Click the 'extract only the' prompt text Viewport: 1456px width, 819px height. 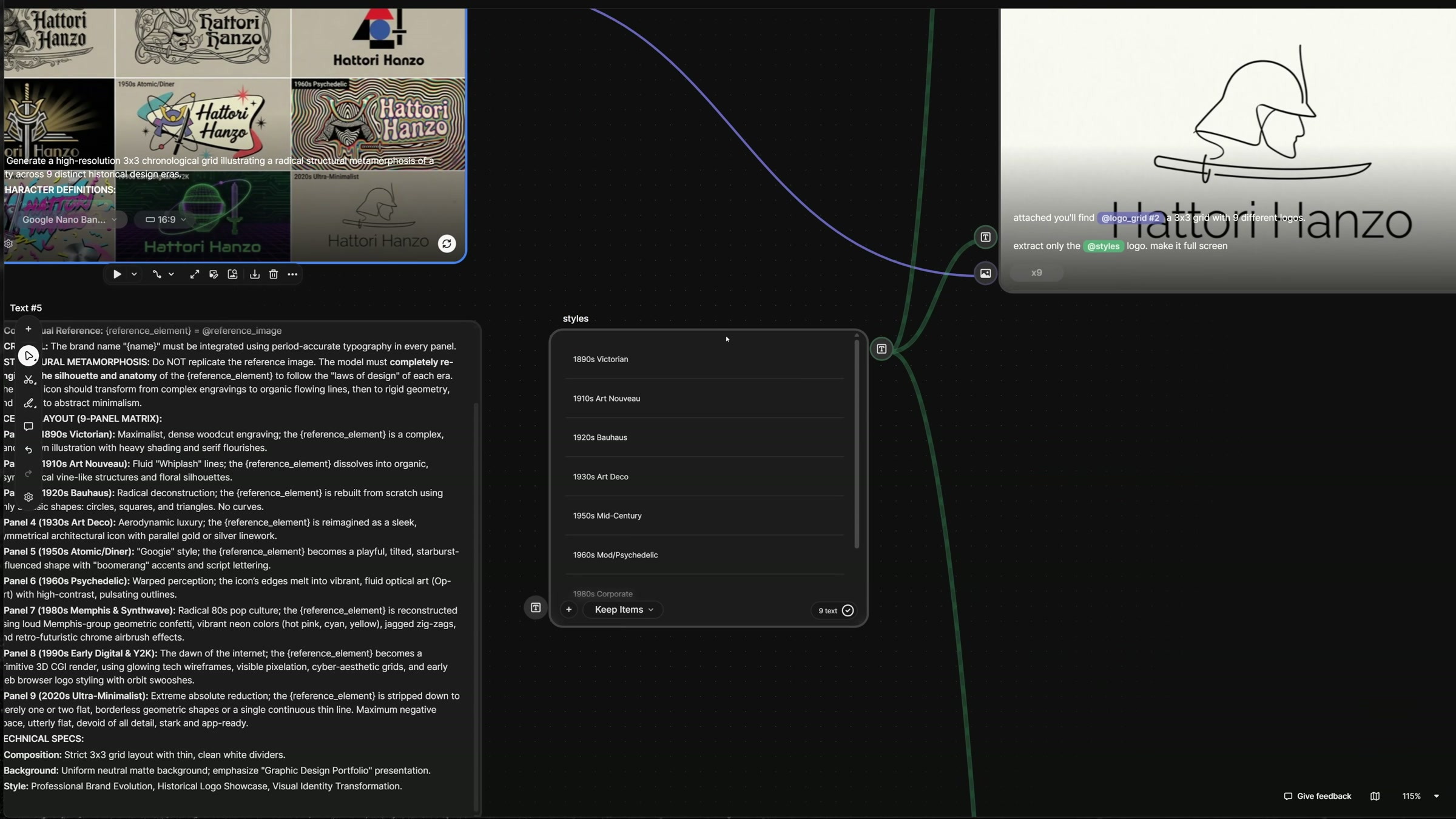coord(1046,246)
